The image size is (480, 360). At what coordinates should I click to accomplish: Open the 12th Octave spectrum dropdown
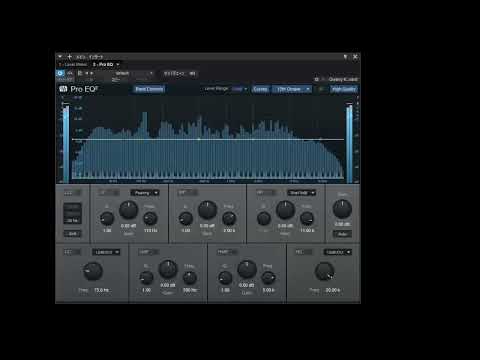pos(292,89)
